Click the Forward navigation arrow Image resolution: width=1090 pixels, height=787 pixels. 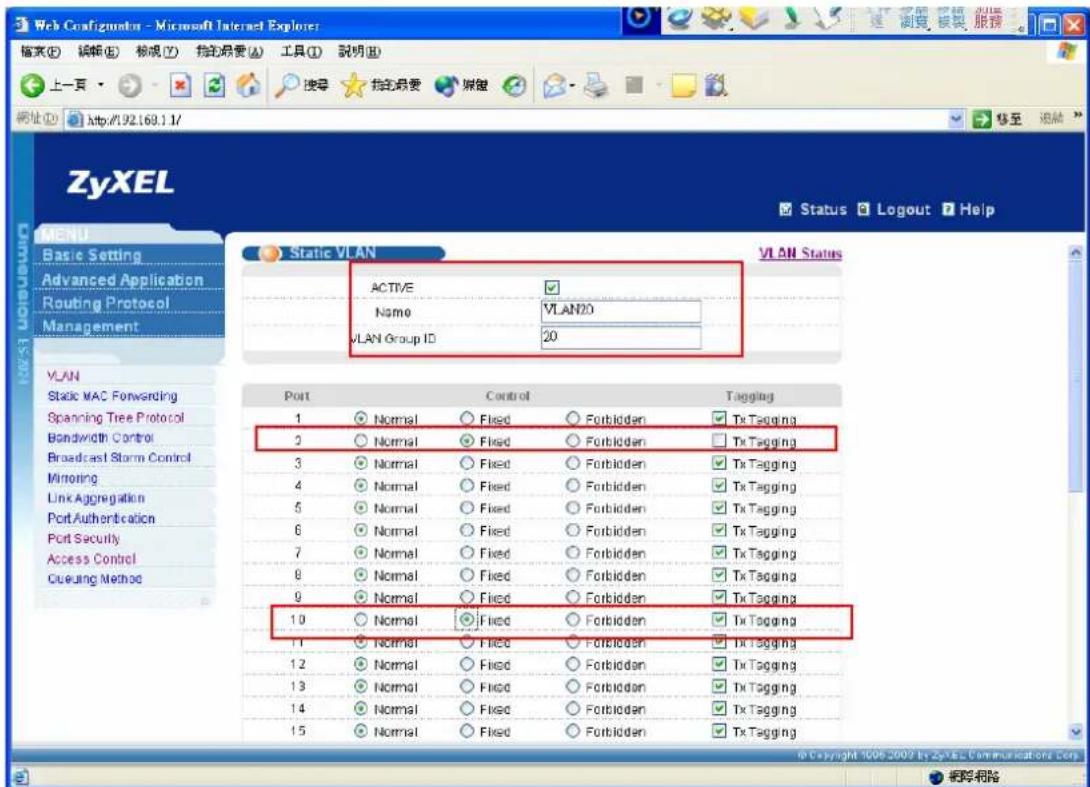point(129,86)
